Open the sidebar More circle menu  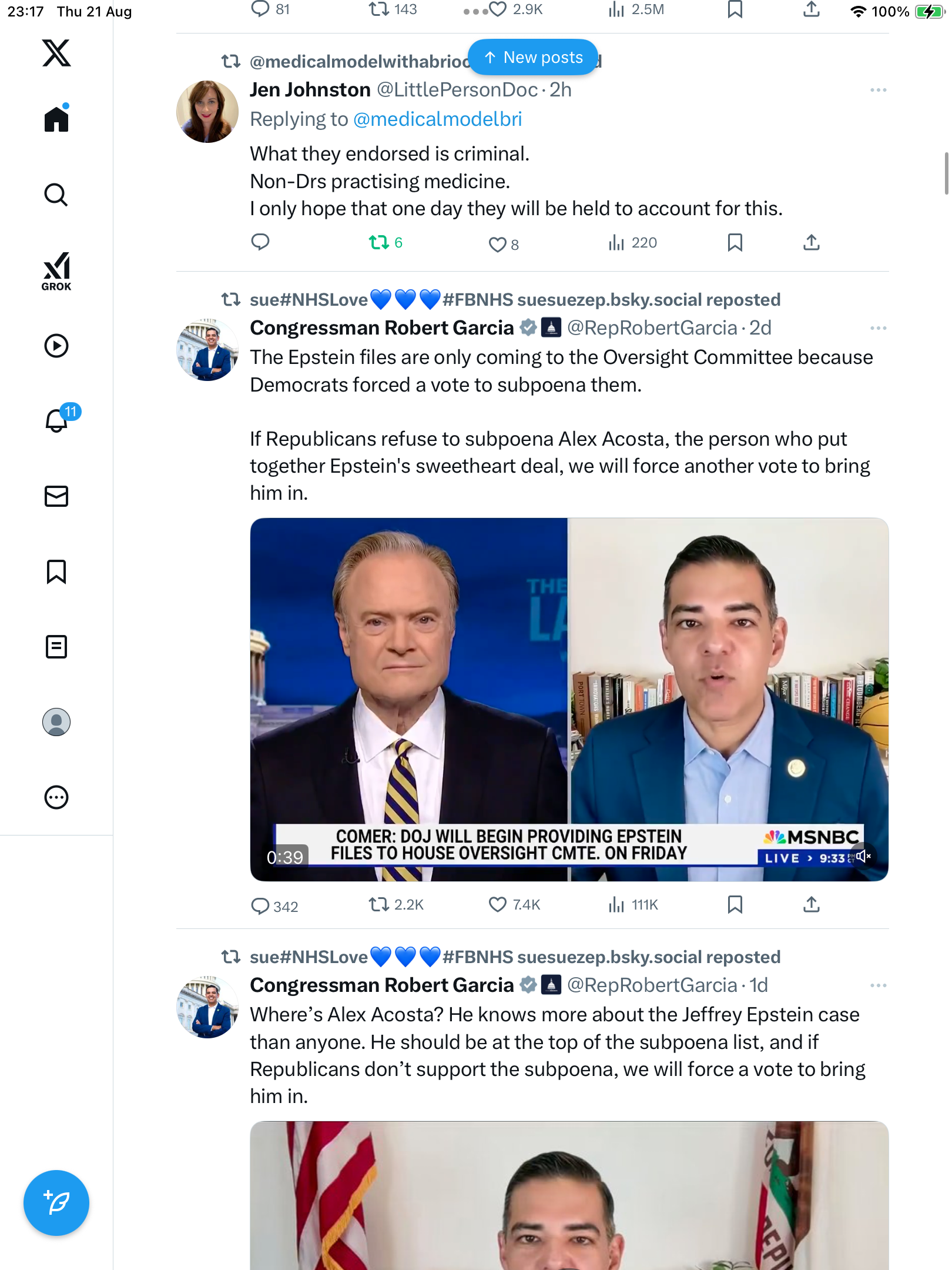(56, 797)
